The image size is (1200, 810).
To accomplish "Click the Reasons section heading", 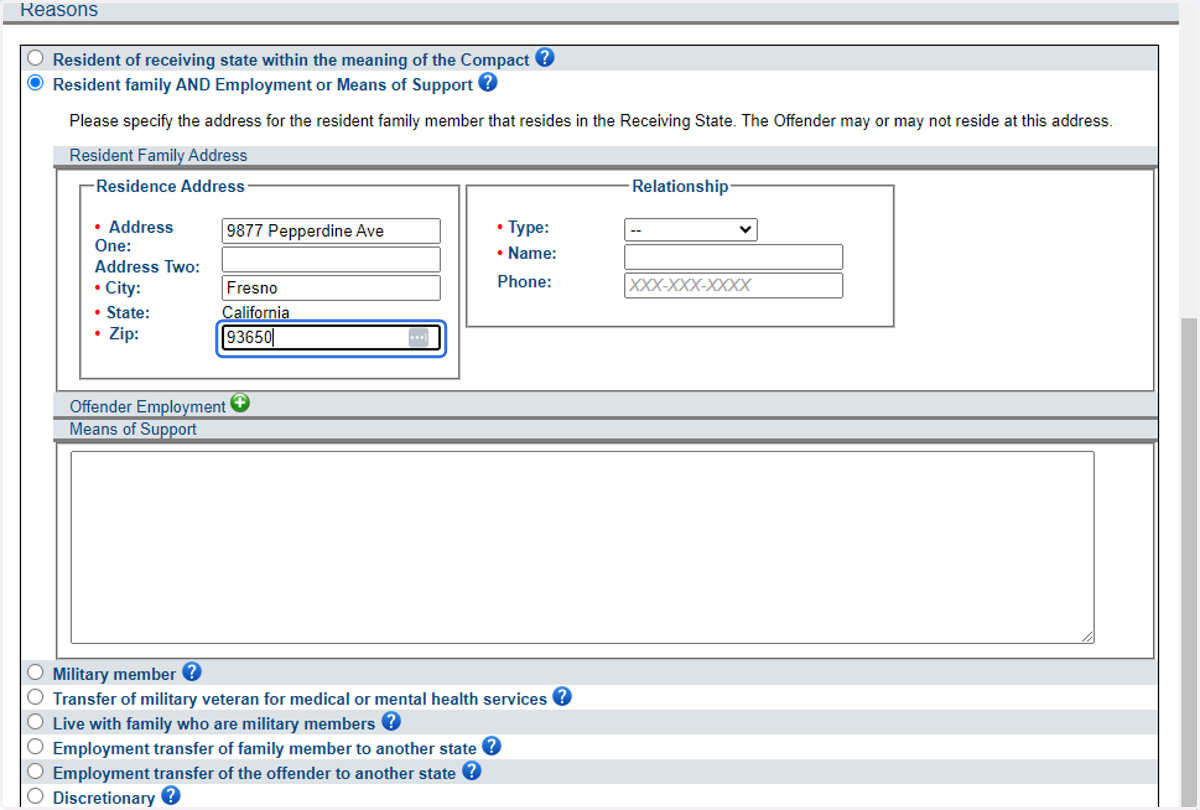I will click(59, 10).
